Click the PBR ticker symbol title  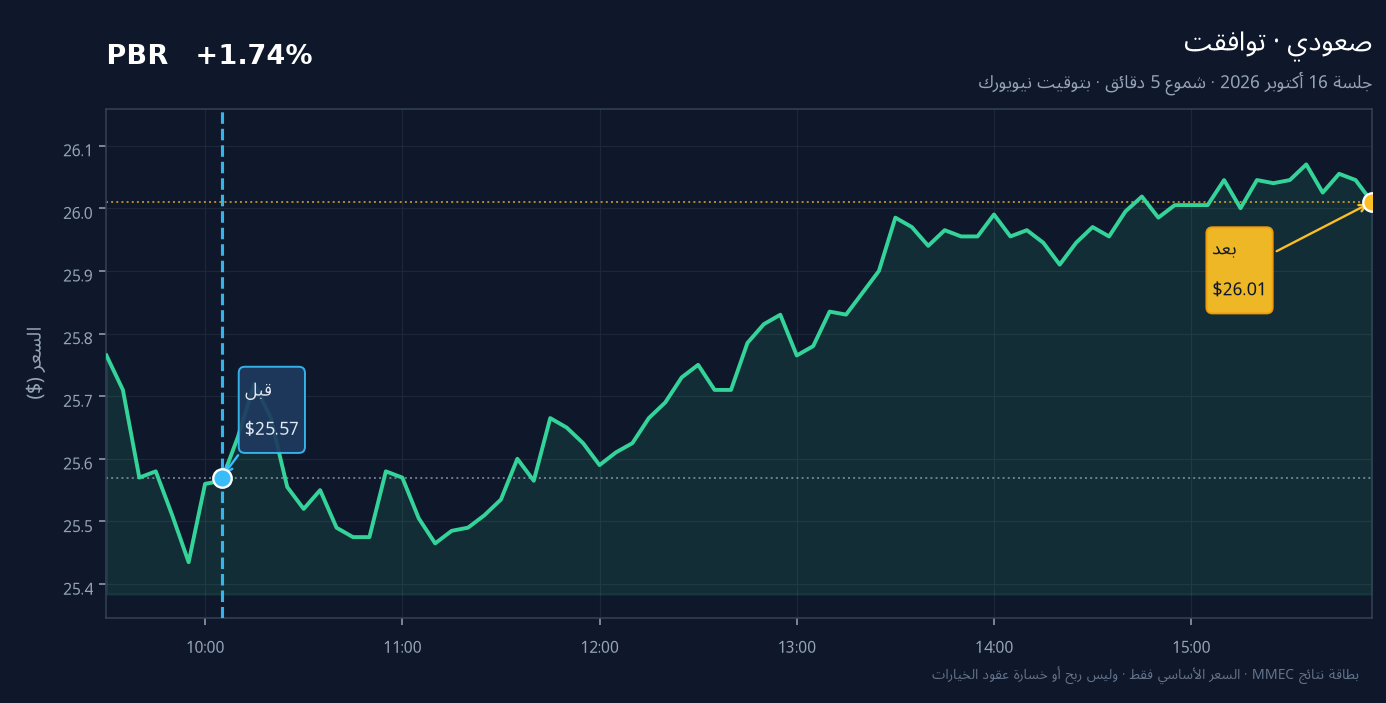click(x=137, y=56)
